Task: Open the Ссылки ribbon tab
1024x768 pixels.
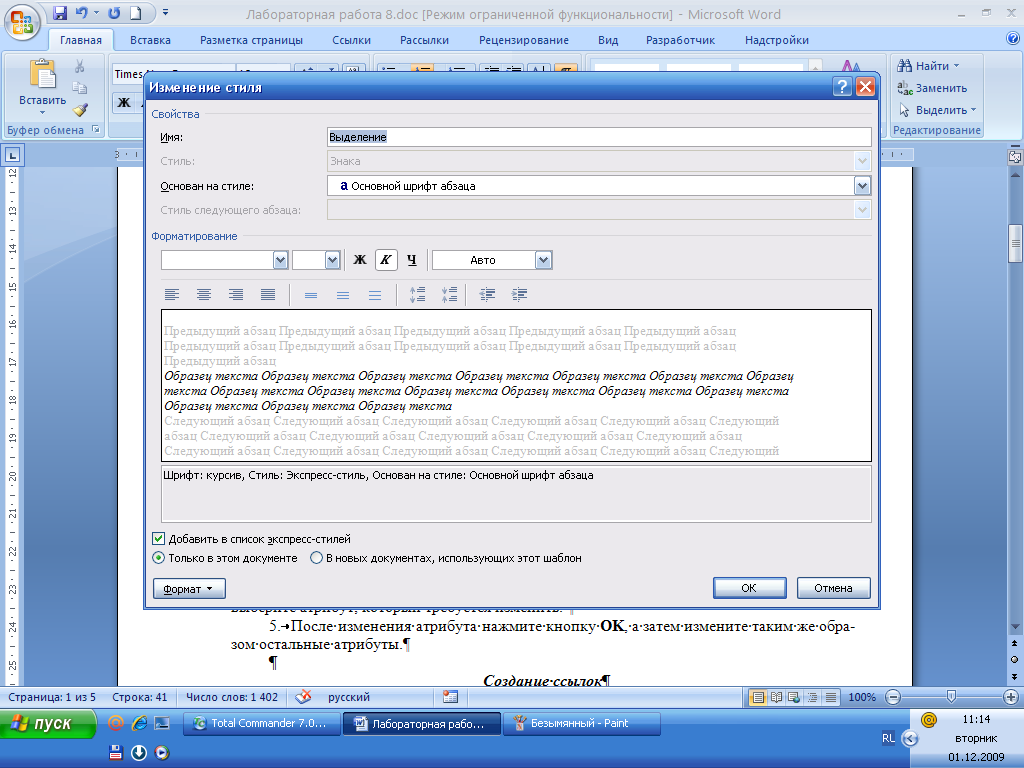Action: coord(351,40)
